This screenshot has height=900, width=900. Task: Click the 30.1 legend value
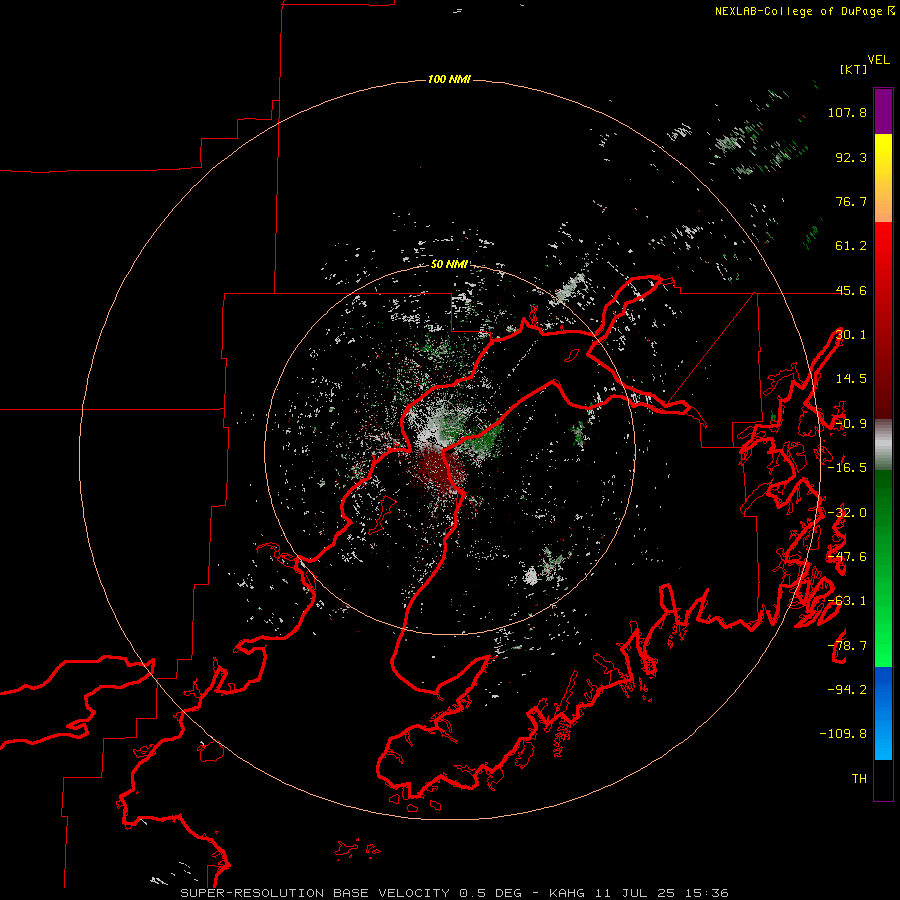point(851,335)
